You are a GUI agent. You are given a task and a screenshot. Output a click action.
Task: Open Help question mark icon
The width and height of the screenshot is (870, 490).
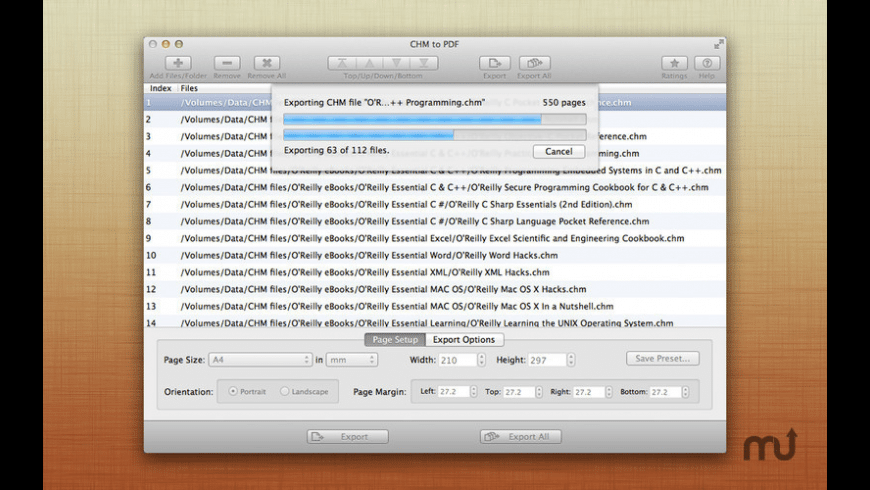707,63
